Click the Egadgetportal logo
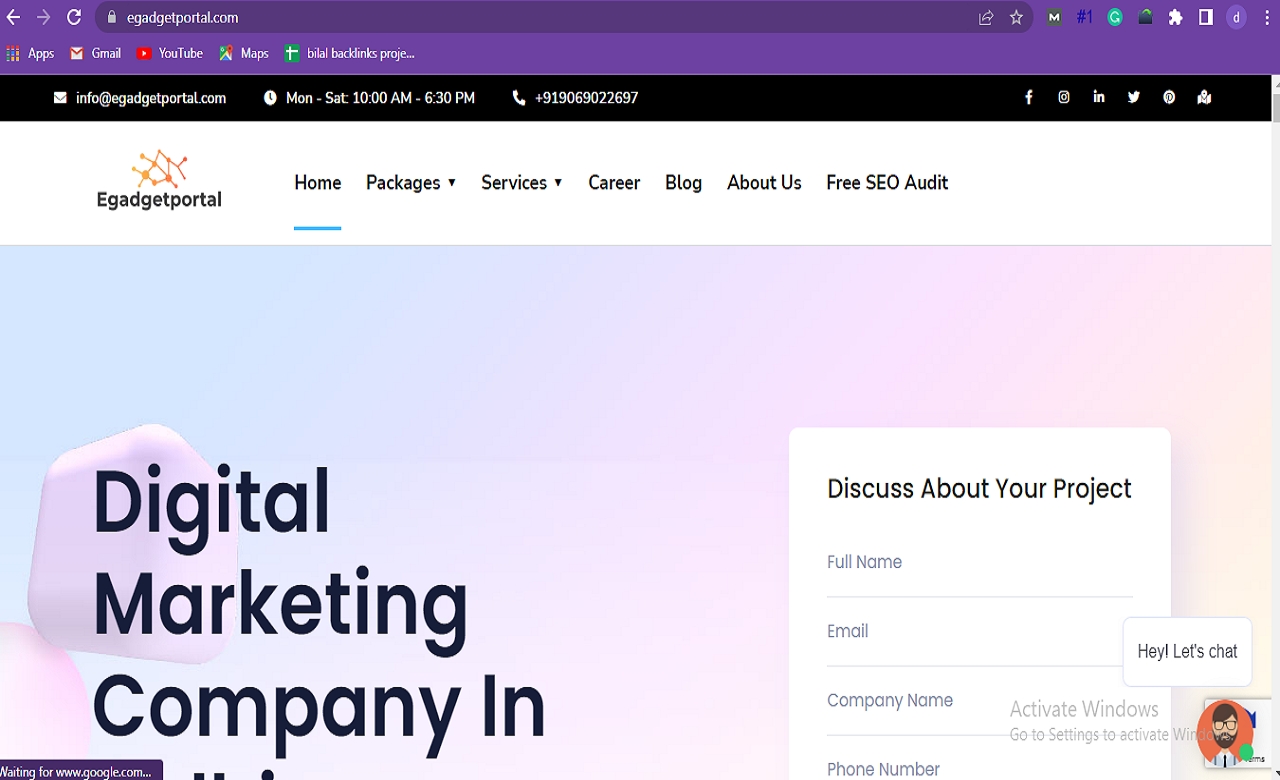 click(x=159, y=181)
